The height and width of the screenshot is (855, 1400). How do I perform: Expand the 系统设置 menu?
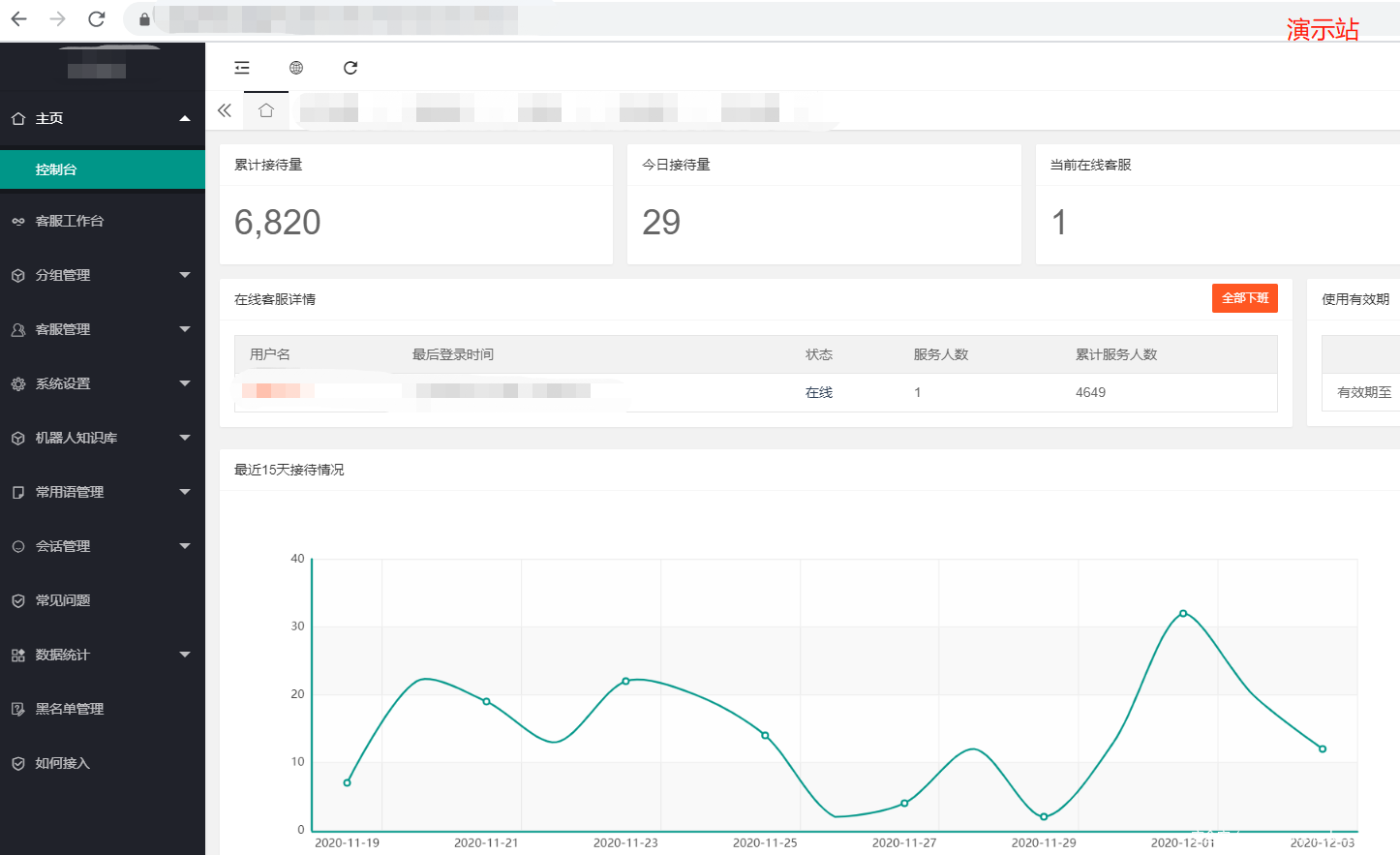pyautogui.click(x=102, y=383)
